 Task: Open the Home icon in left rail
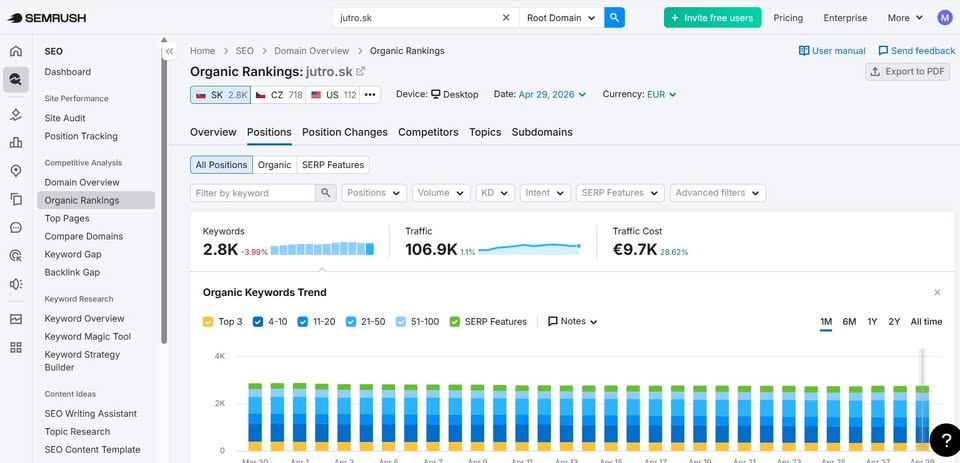tap(16, 51)
